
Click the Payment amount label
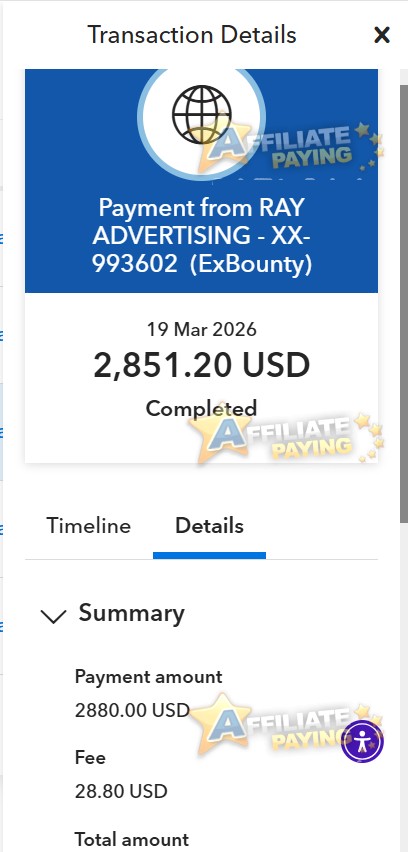[x=148, y=676]
